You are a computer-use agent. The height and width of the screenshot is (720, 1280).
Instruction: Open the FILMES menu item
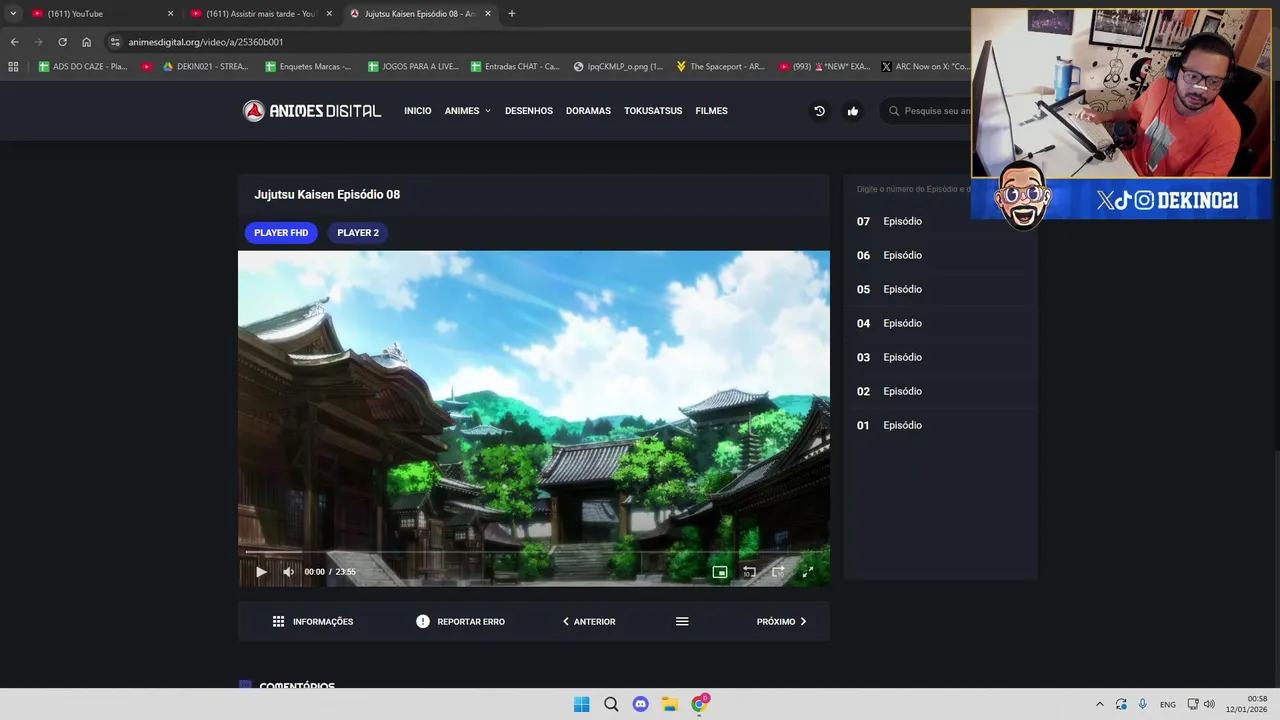[x=712, y=111]
